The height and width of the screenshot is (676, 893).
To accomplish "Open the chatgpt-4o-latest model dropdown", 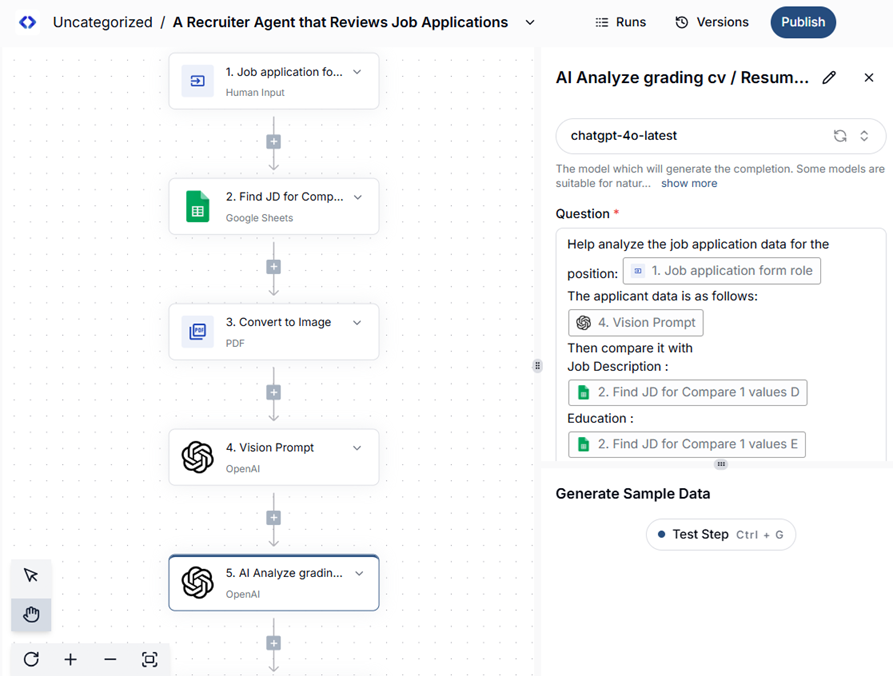I will [x=864, y=136].
